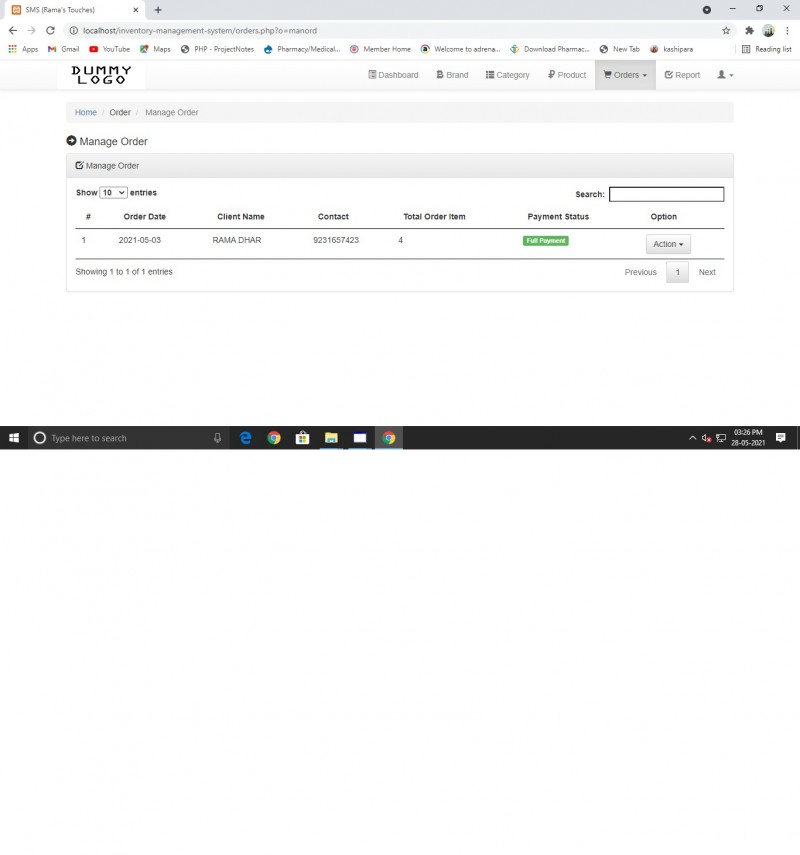The height and width of the screenshot is (855, 800).
Task: Open the Report nav item
Action: pos(682,75)
